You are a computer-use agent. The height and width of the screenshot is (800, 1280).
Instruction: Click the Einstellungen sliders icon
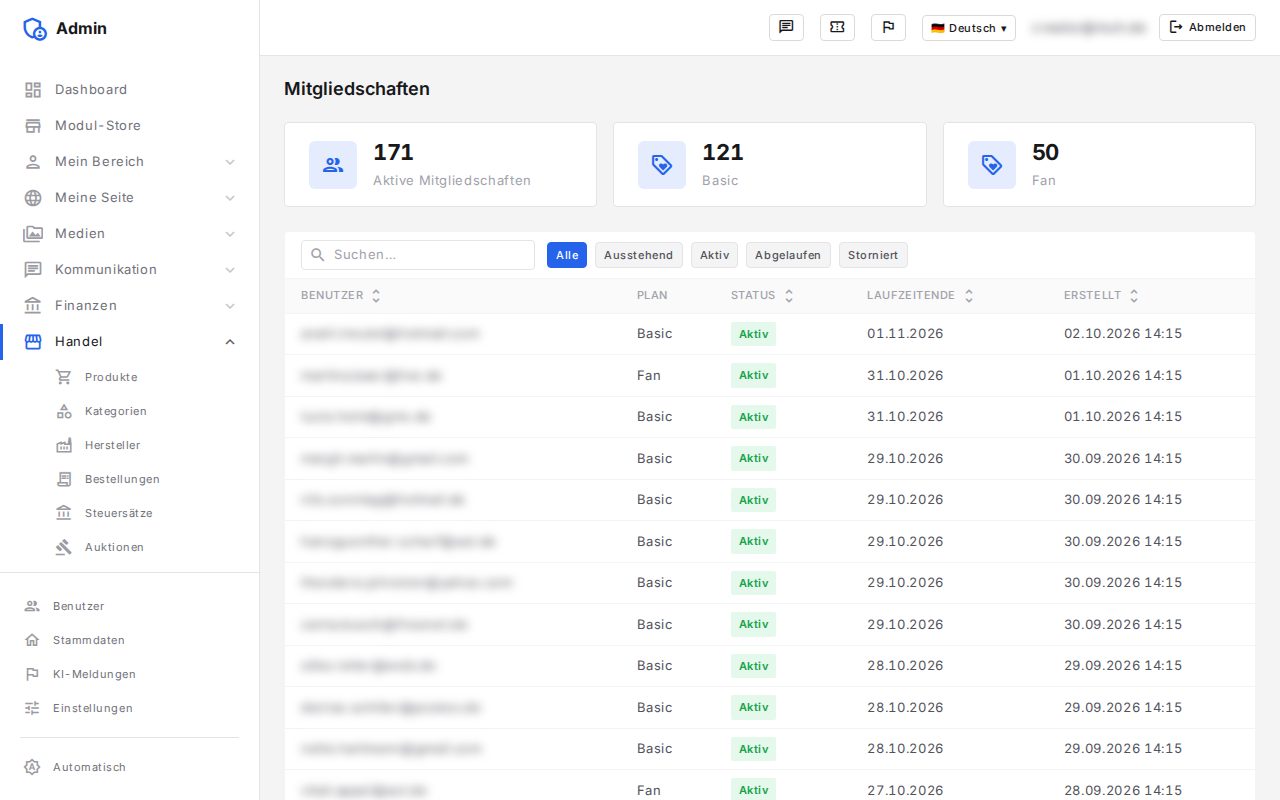coord(32,708)
